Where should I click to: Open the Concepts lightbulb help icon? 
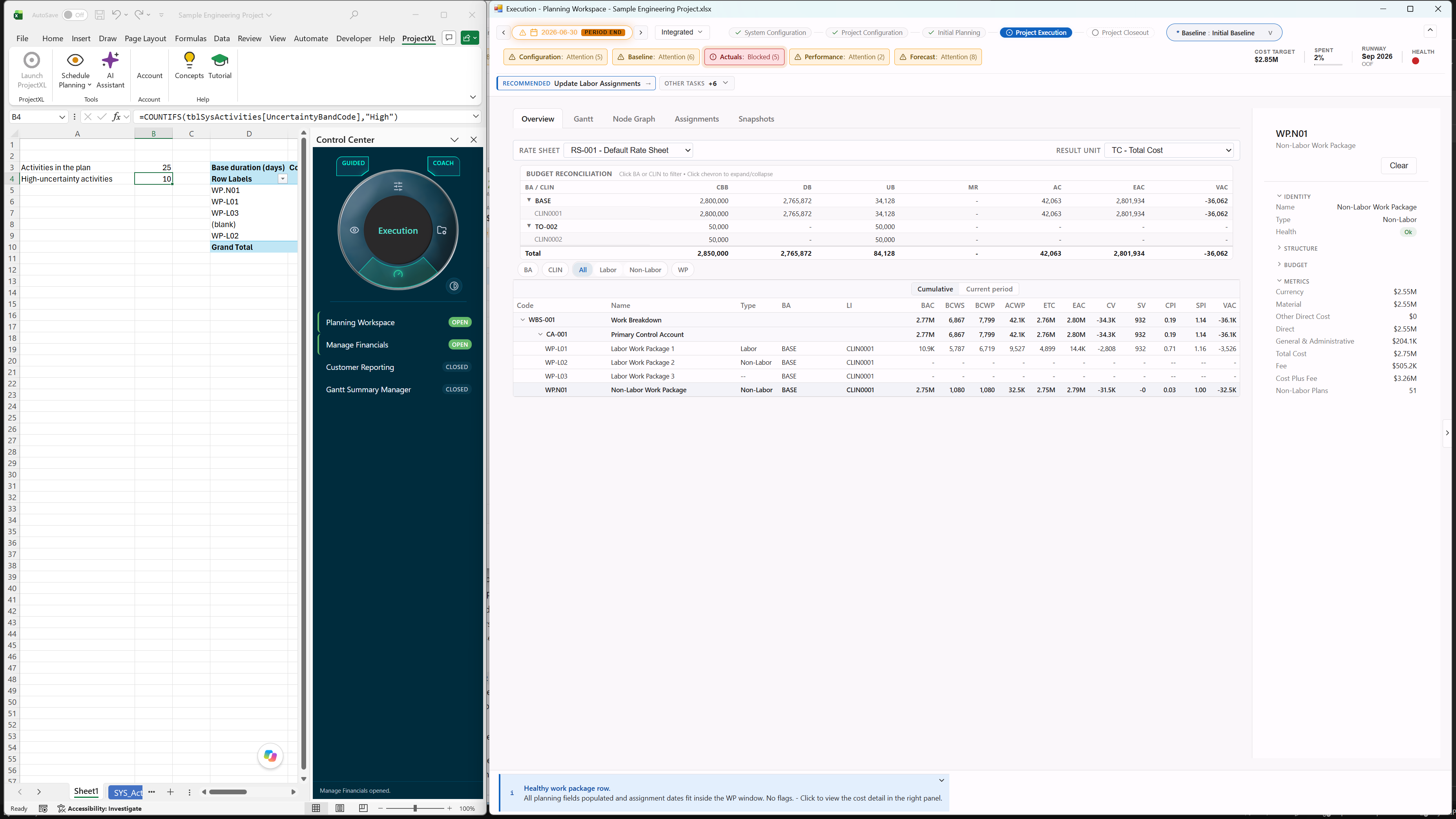189,66
